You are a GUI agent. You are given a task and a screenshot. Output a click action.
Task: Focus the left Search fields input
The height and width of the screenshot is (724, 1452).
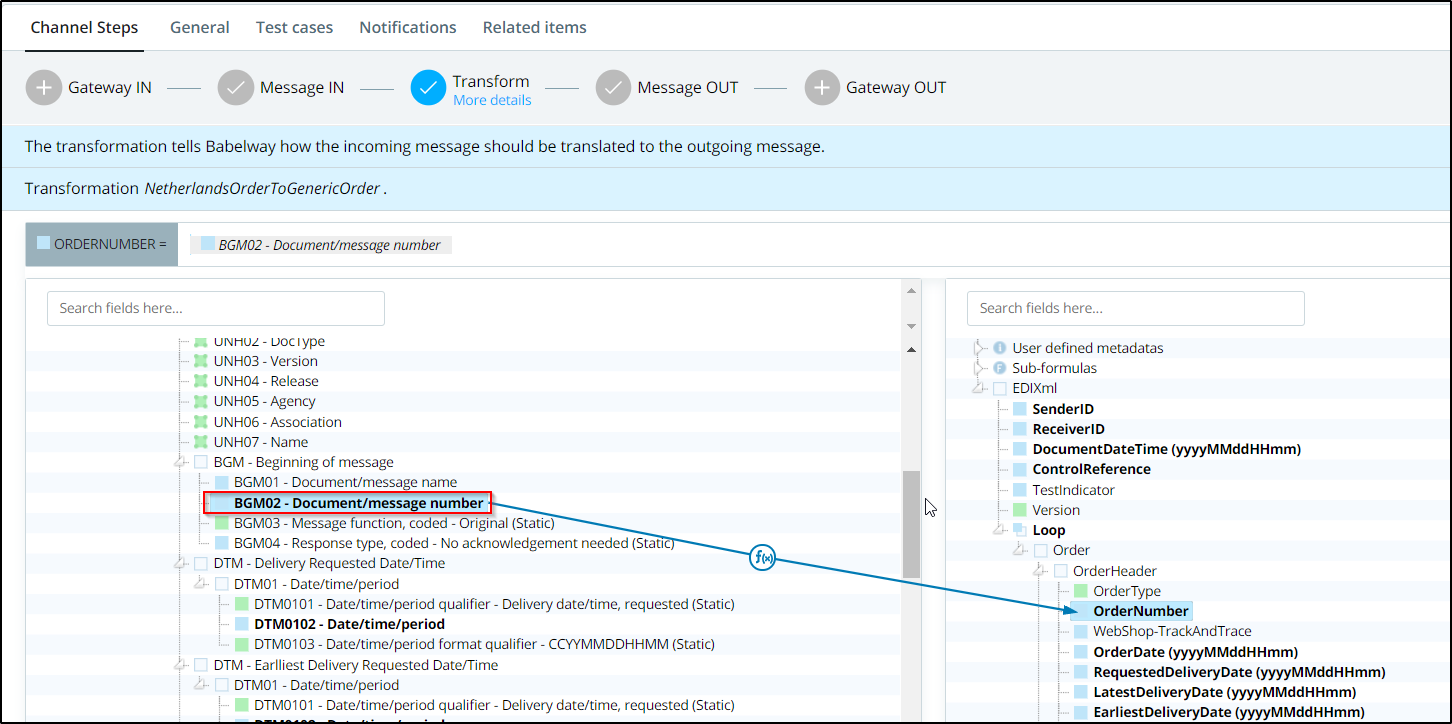216,308
